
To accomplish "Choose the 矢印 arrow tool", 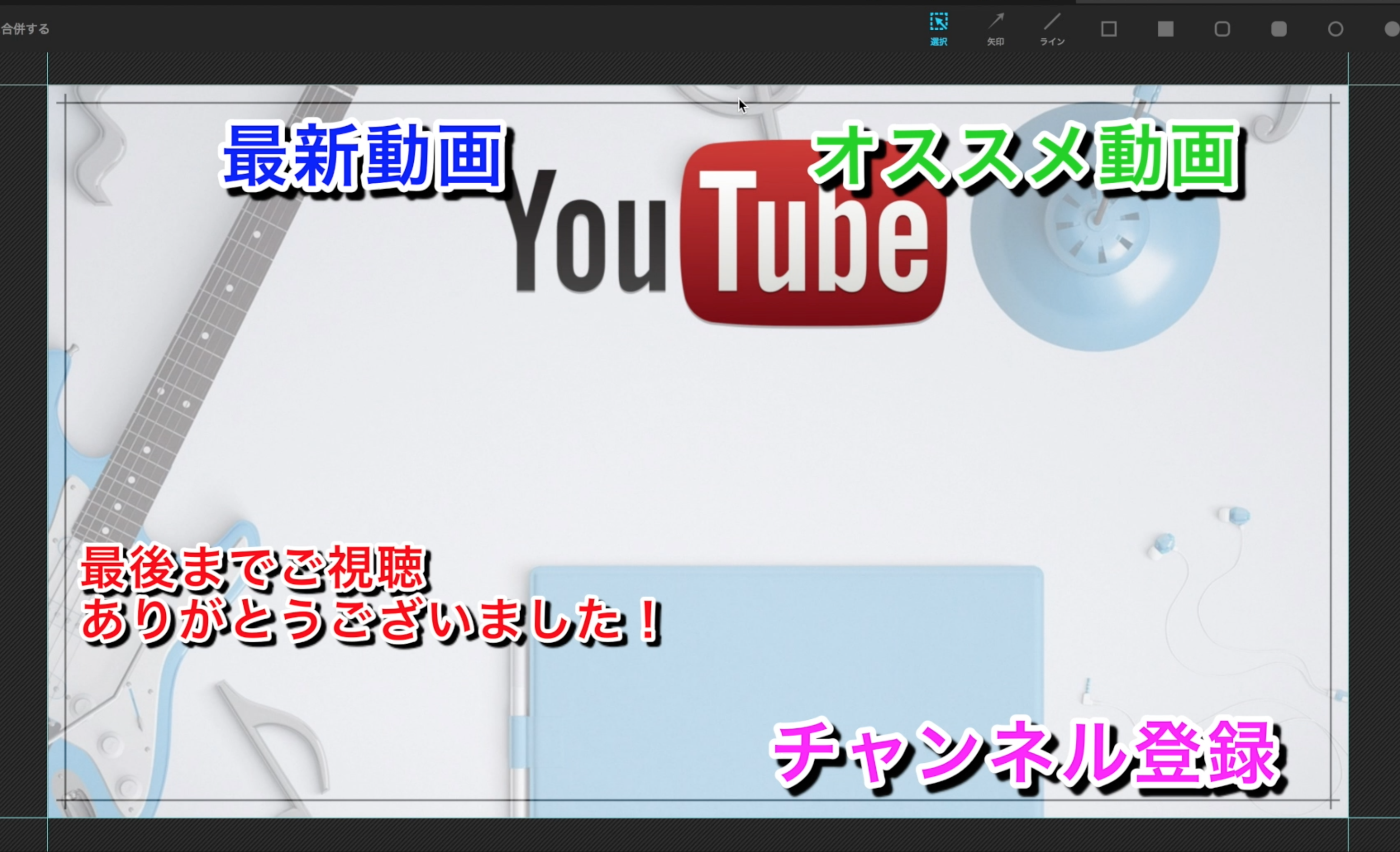I will (996, 29).
